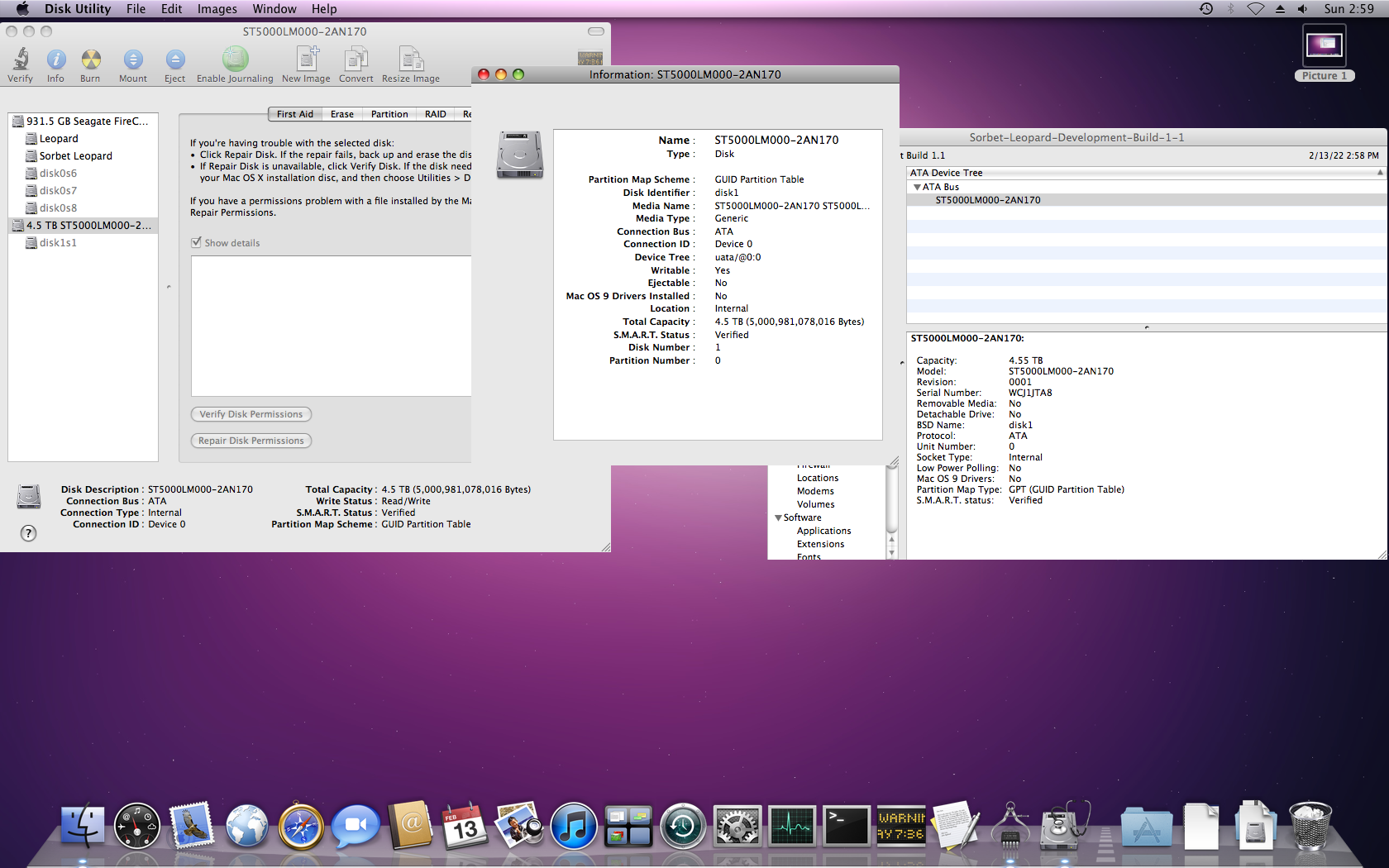The width and height of the screenshot is (1389, 868).
Task: Select Applications in System Profiler sidebar
Action: tap(823, 532)
